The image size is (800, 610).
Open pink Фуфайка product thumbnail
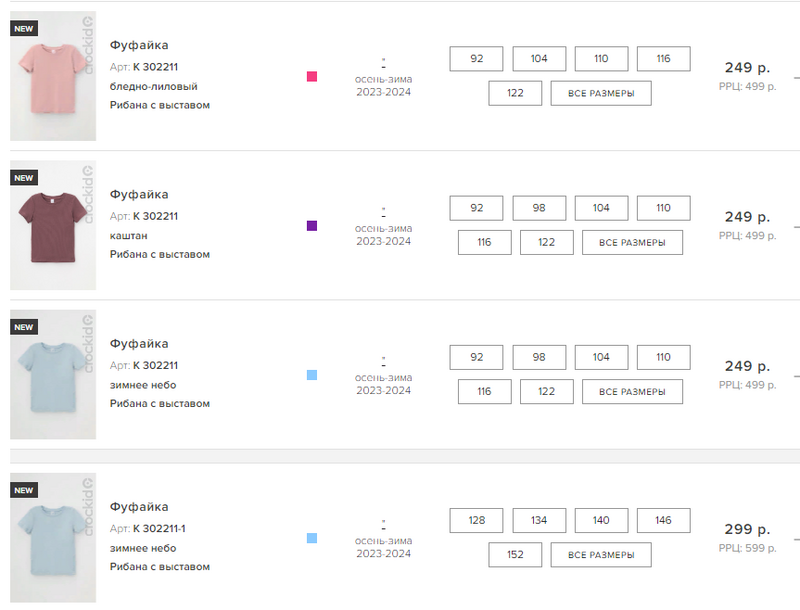pos(53,77)
